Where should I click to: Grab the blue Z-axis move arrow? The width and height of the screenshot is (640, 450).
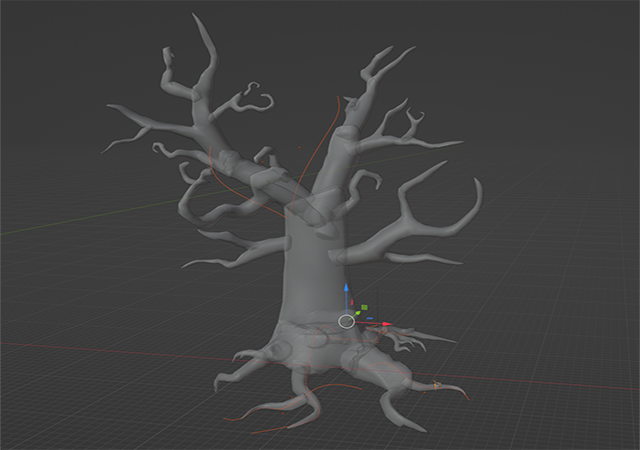tap(346, 288)
